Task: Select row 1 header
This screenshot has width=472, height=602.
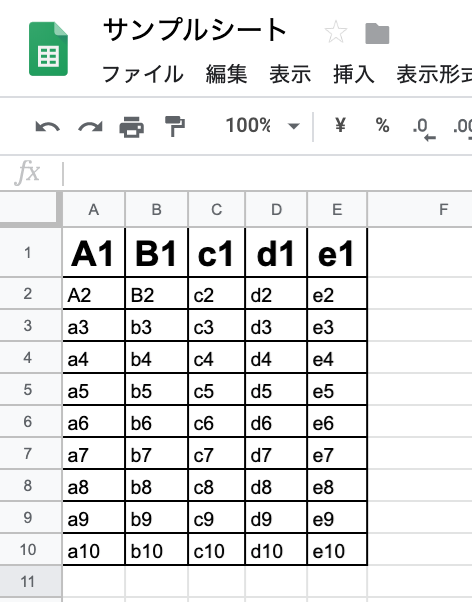Action: point(31,253)
